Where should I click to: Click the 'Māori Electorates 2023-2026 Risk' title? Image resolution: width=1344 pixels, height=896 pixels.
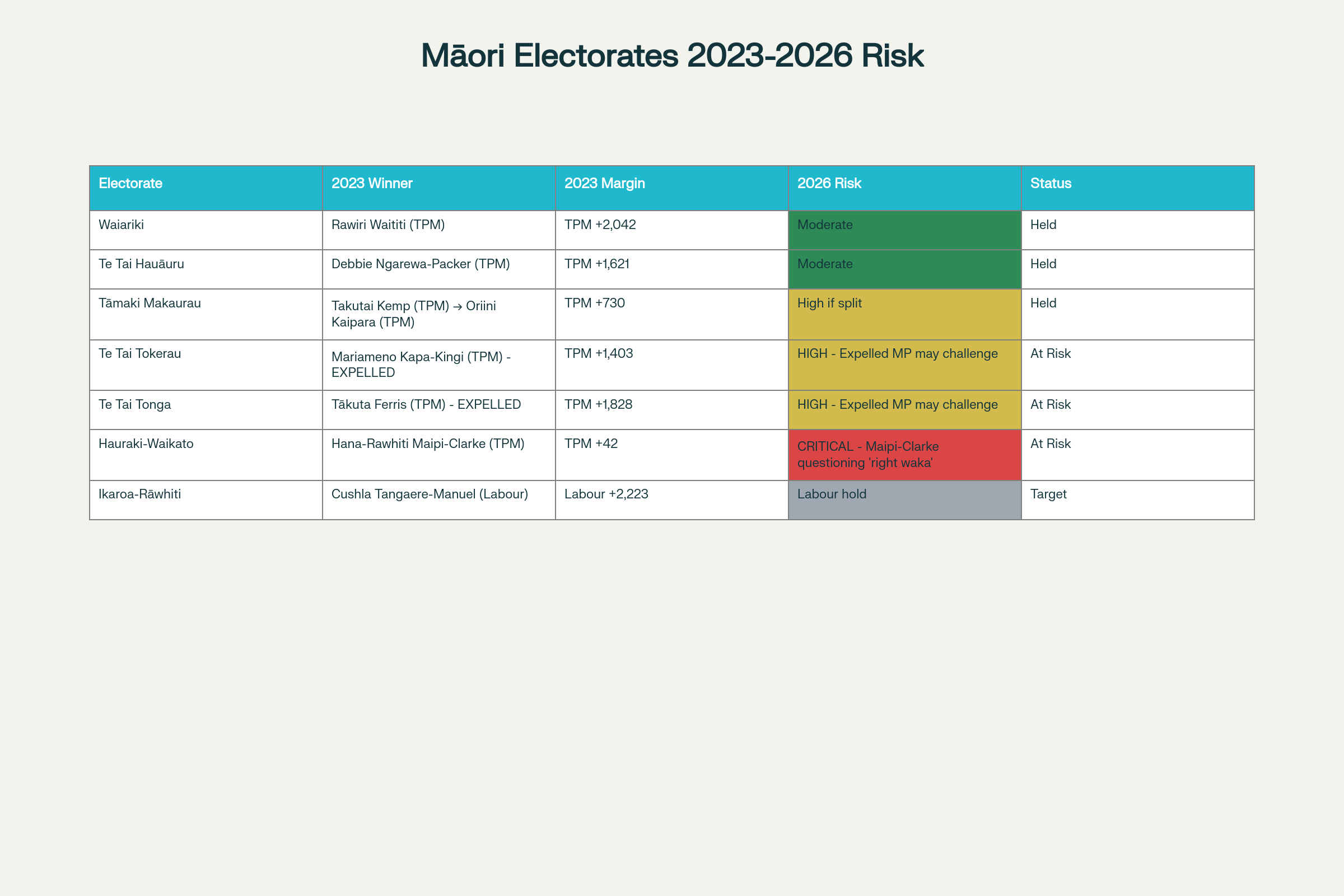[x=672, y=56]
